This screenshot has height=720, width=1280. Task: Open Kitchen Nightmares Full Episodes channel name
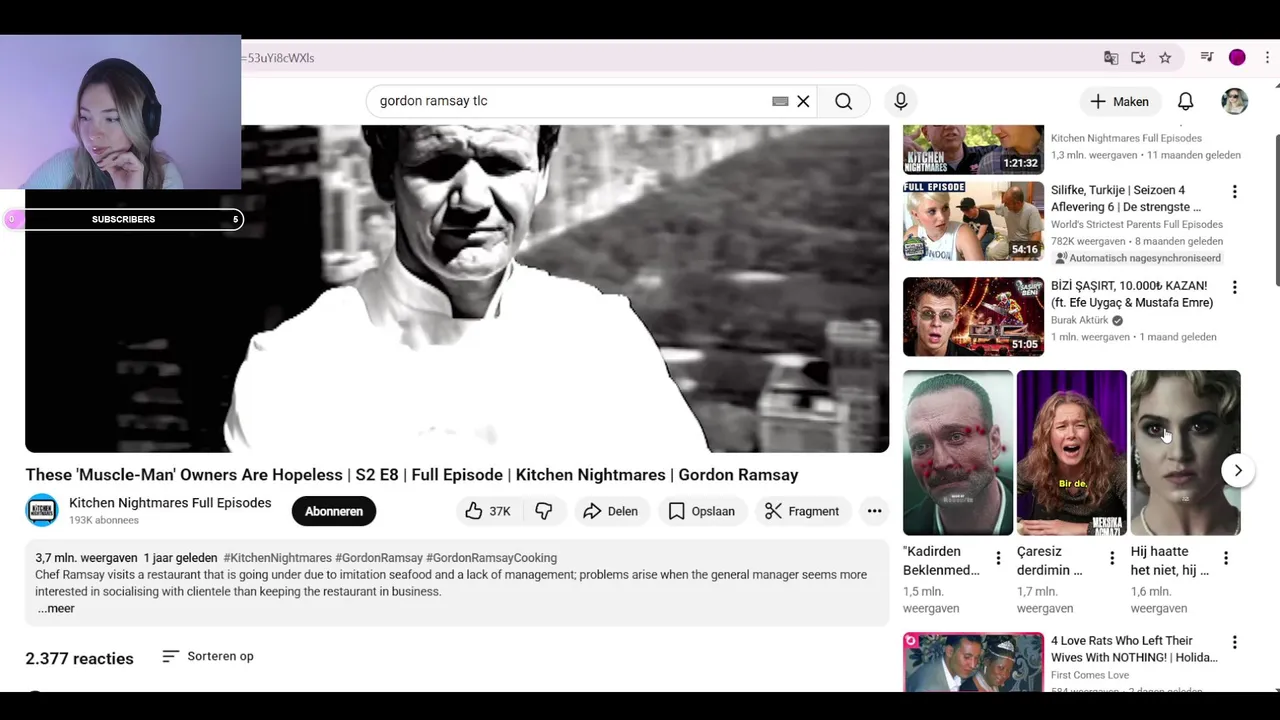click(170, 503)
